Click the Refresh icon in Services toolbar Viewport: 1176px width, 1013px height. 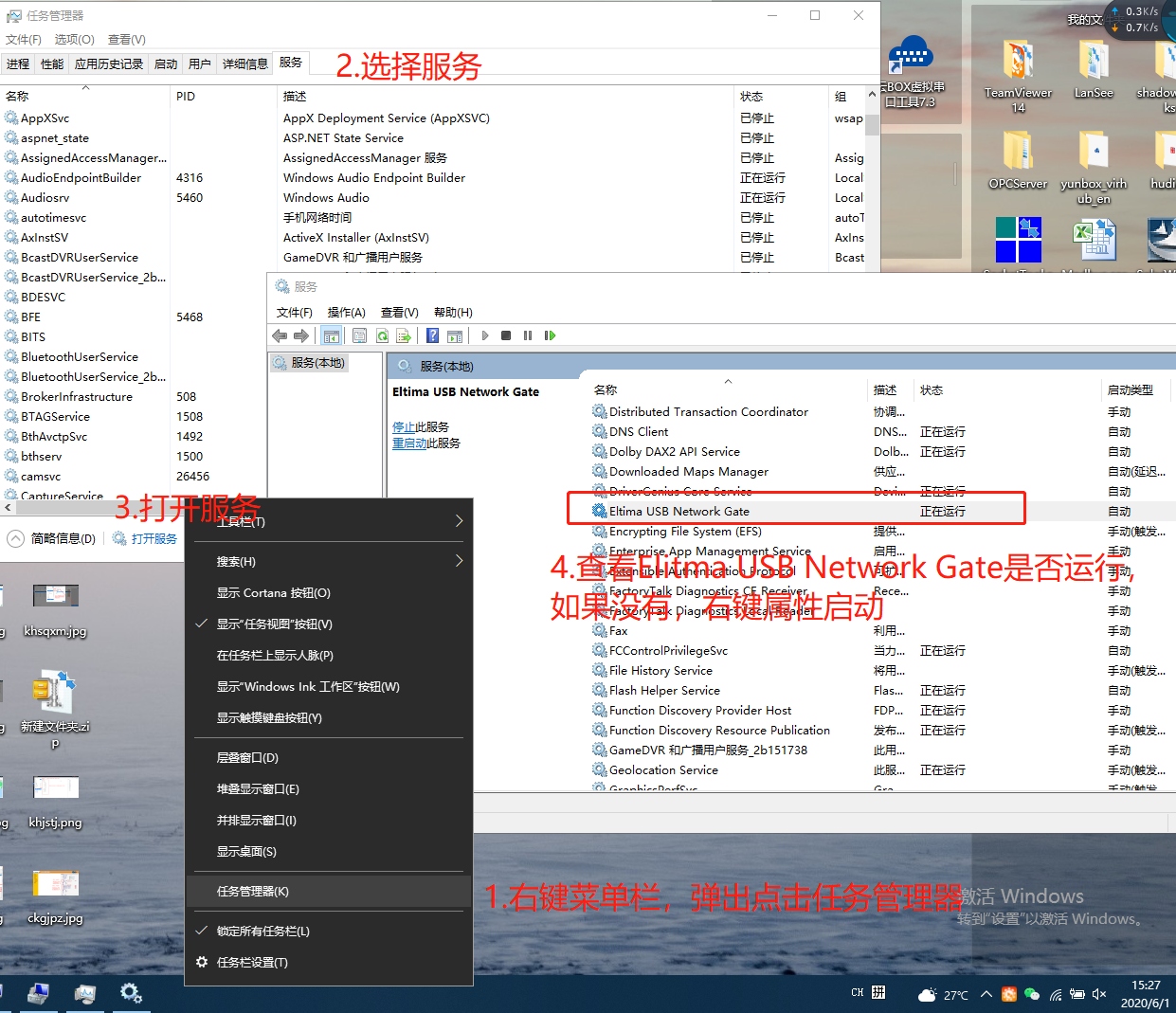(x=382, y=335)
